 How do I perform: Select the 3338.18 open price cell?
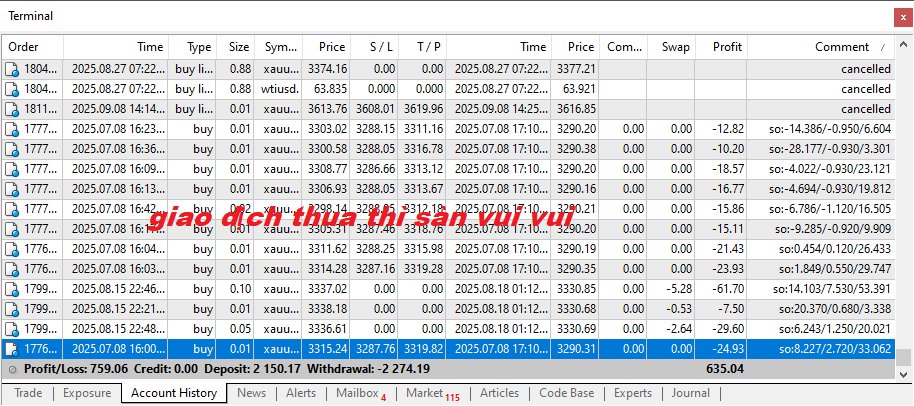[326, 309]
